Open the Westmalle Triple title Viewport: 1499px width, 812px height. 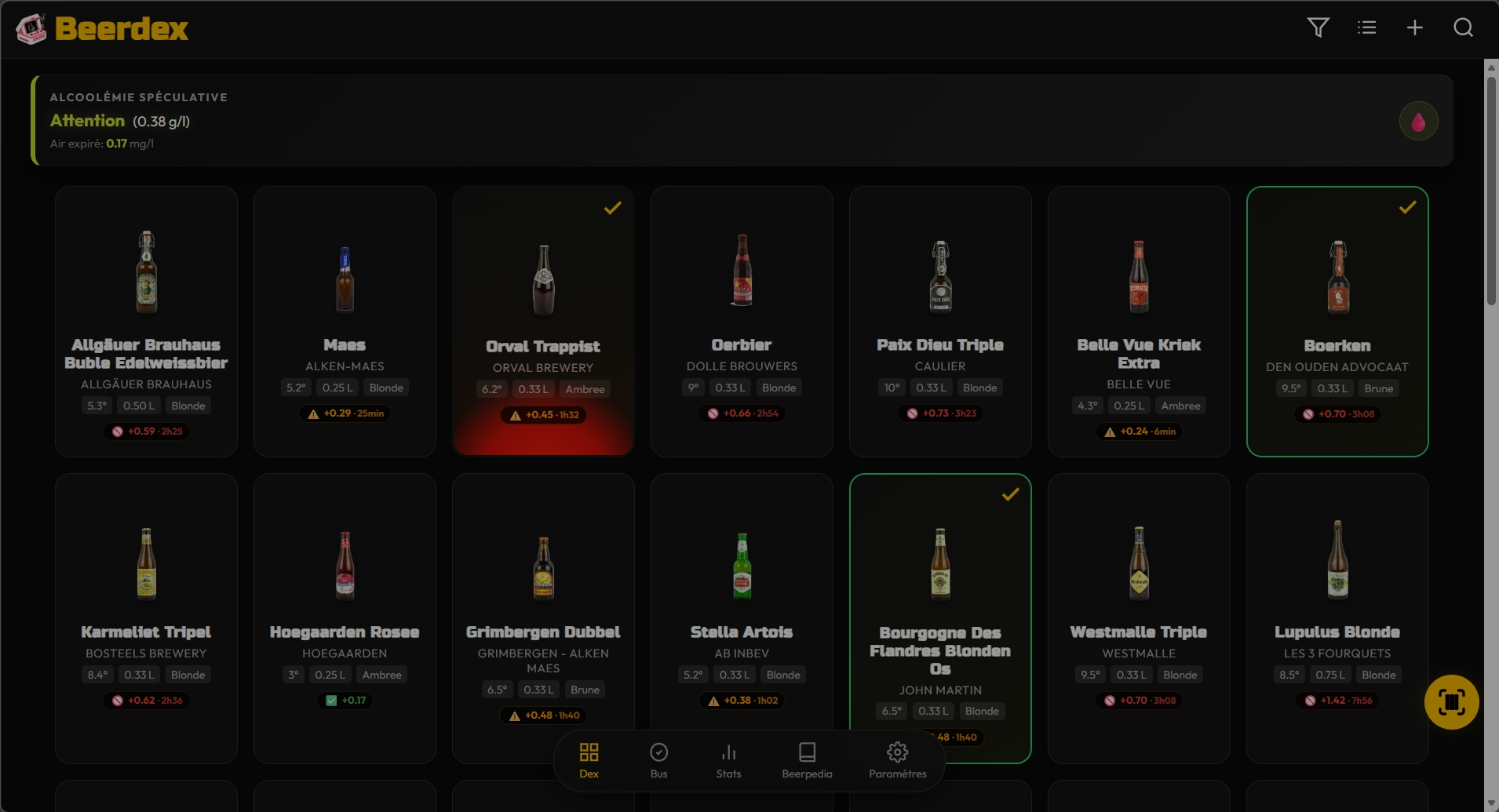(x=1139, y=632)
